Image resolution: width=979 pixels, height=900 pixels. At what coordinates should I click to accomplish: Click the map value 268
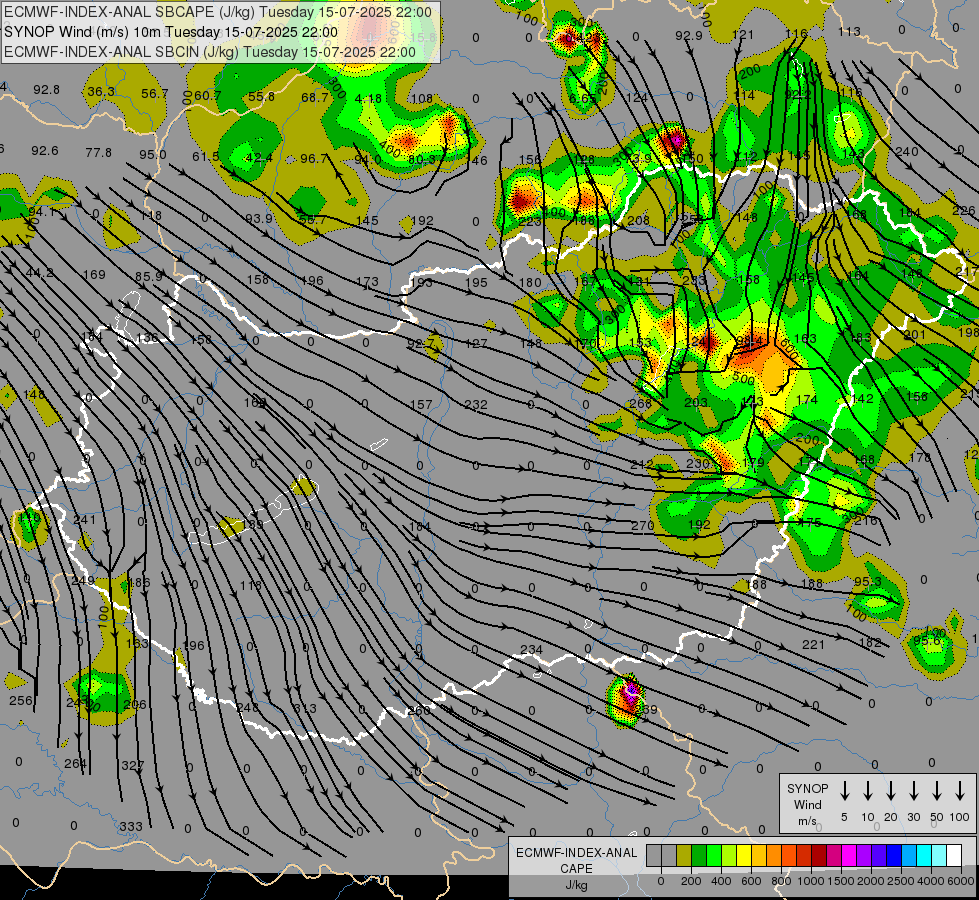point(641,403)
